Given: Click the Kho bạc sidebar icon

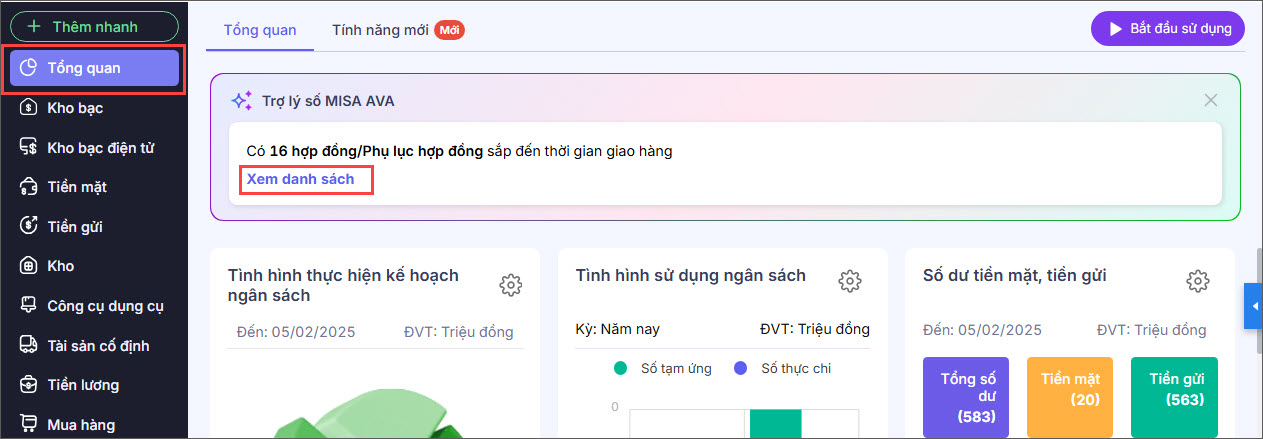Looking at the screenshot, I should (x=28, y=108).
